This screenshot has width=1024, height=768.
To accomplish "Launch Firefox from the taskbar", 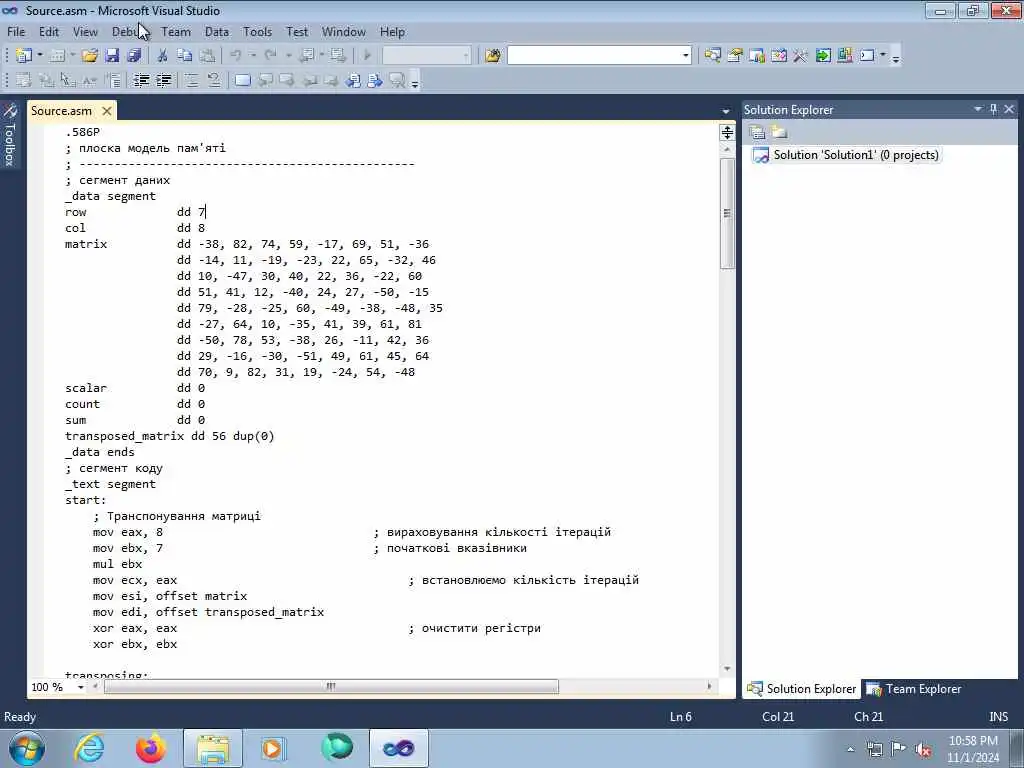I will pos(151,748).
